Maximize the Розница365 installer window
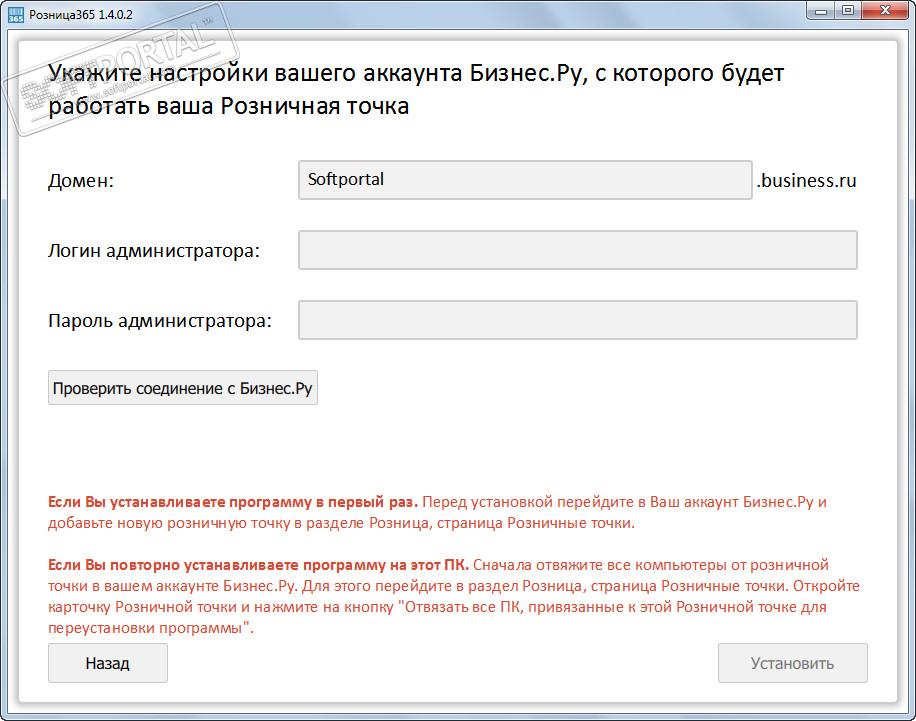916x721 pixels. pyautogui.click(x=848, y=11)
